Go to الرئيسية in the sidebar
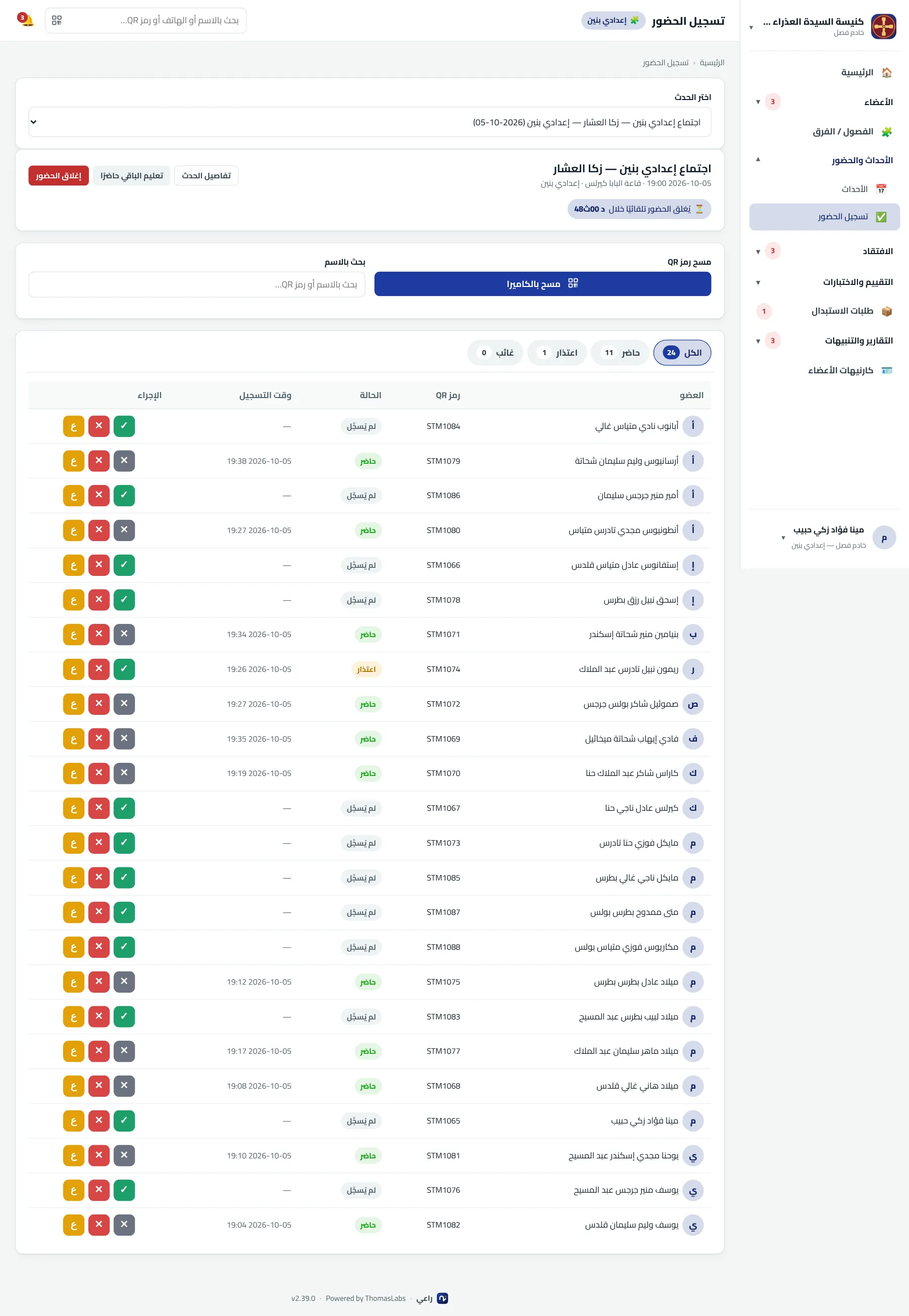Viewport: 909px width, 1316px height. (824, 72)
